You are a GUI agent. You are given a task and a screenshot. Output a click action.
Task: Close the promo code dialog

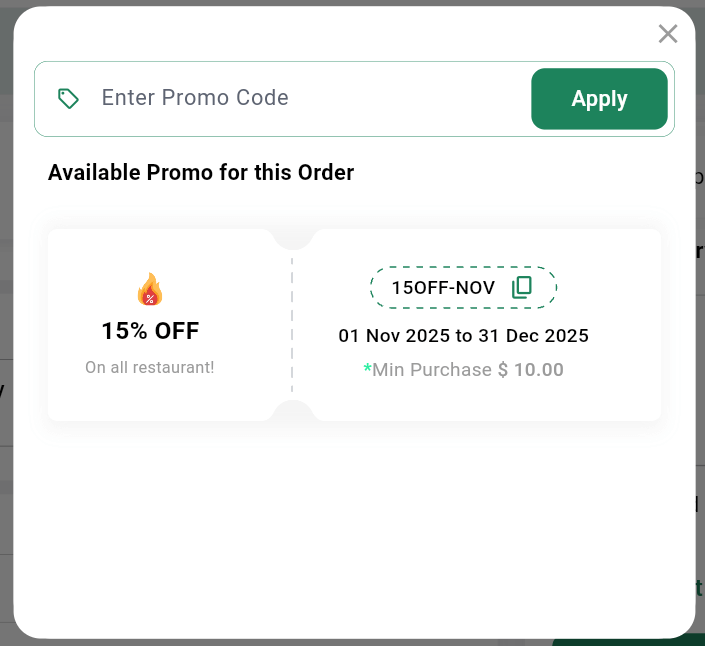(668, 34)
